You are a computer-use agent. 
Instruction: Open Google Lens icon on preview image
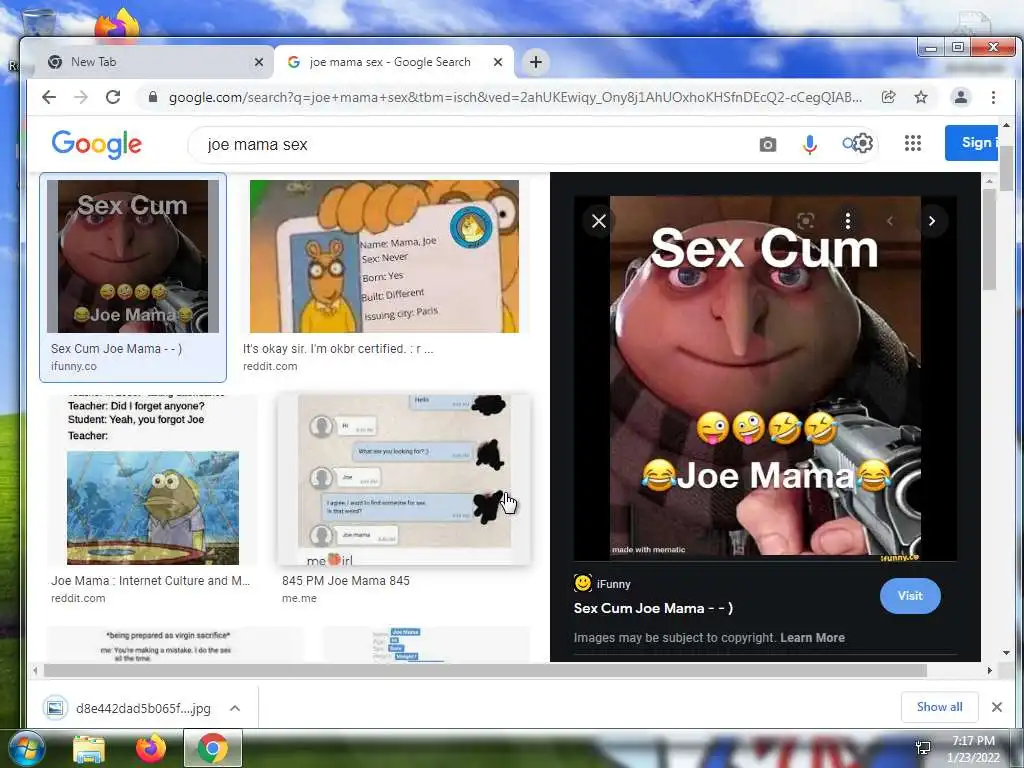805,221
